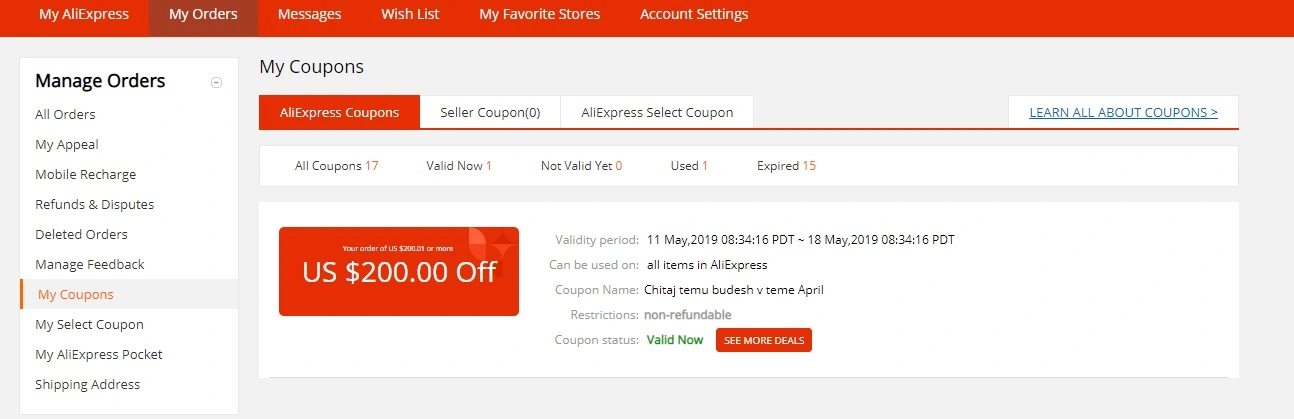Viewport: 1294px width, 419px height.
Task: Open All Orders in sidebar
Action: click(x=65, y=115)
